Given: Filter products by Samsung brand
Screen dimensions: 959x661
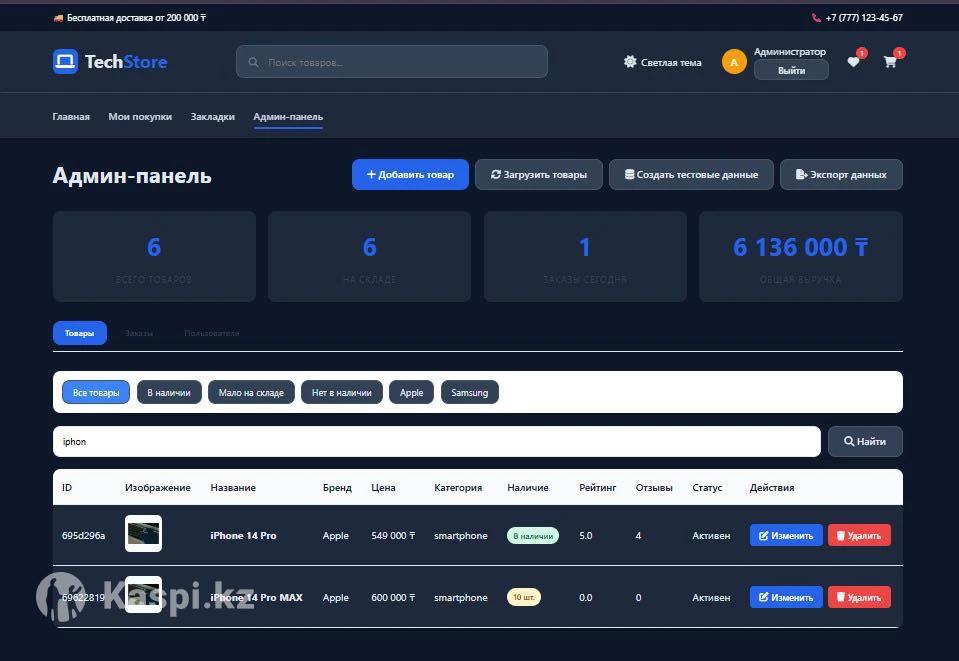Looking at the screenshot, I should point(469,393).
